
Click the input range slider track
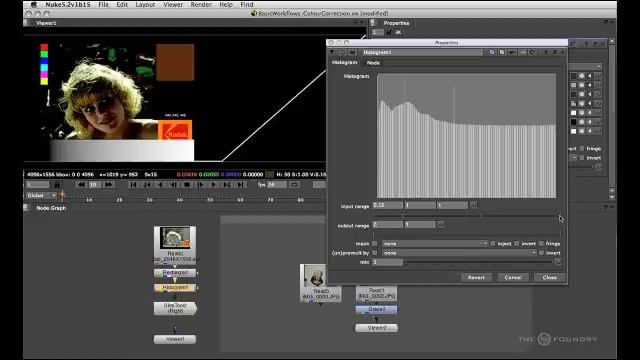point(467,215)
